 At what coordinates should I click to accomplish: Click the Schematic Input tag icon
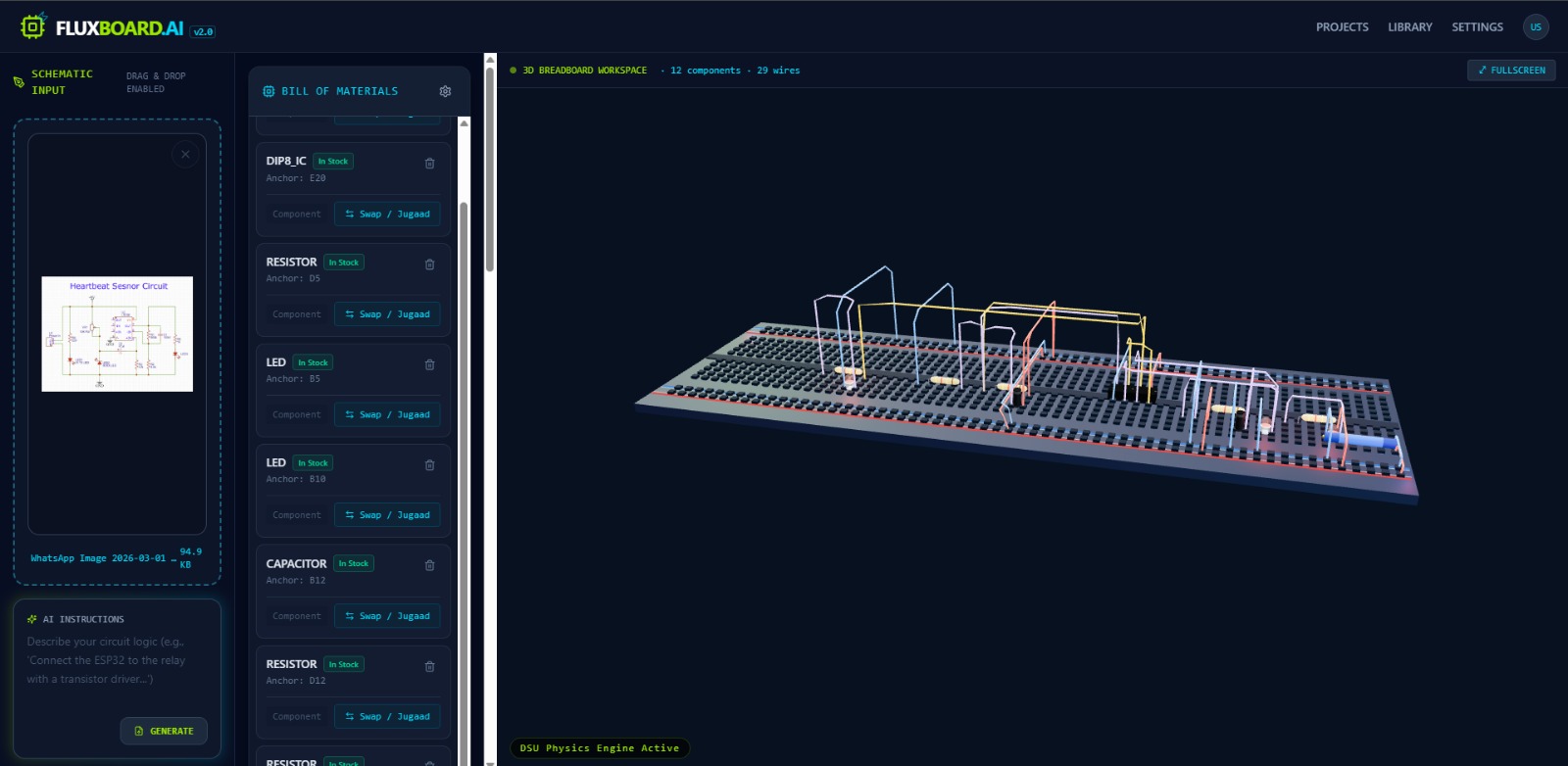19,82
